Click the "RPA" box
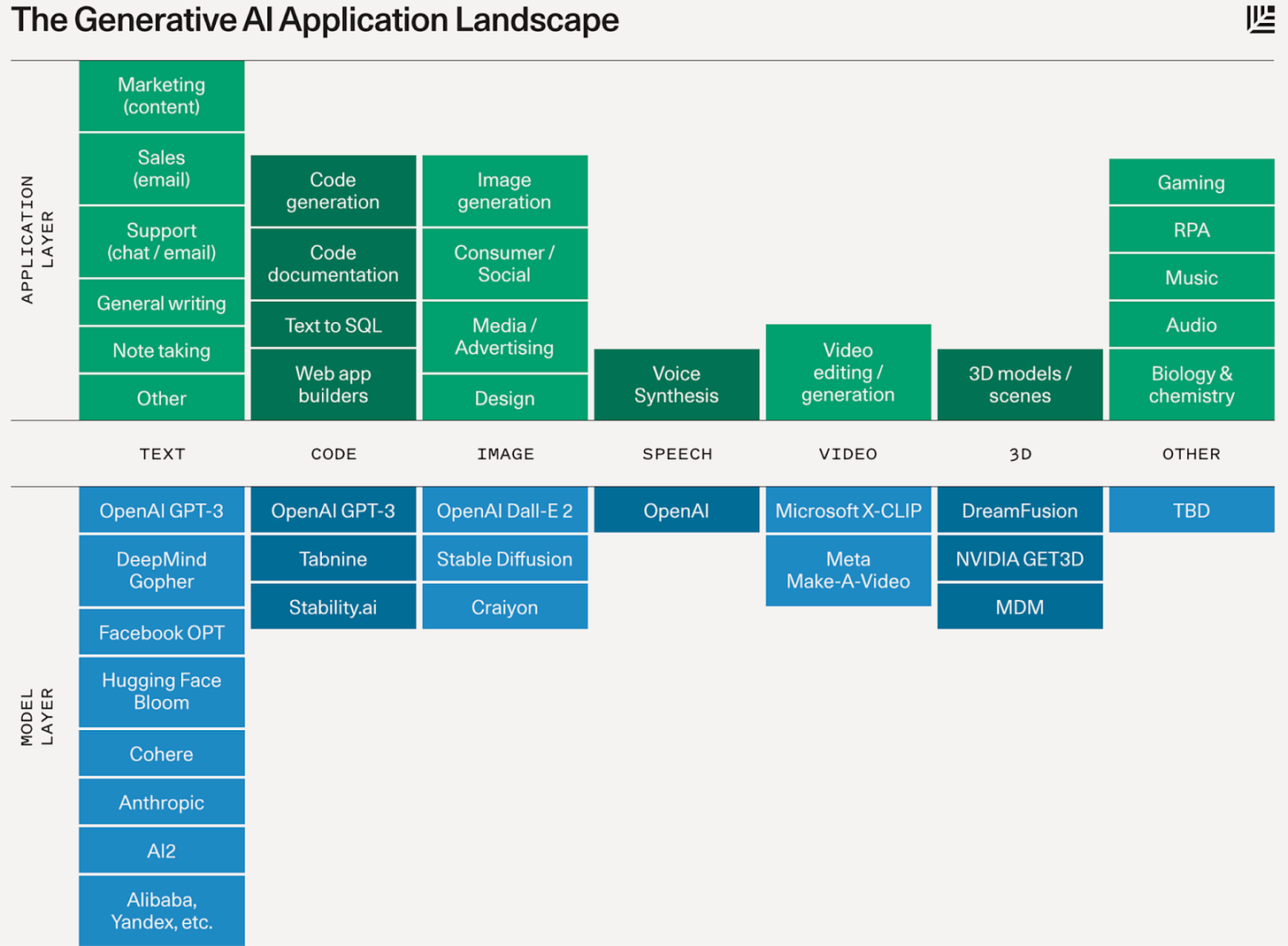1288x946 pixels. coord(1192,230)
